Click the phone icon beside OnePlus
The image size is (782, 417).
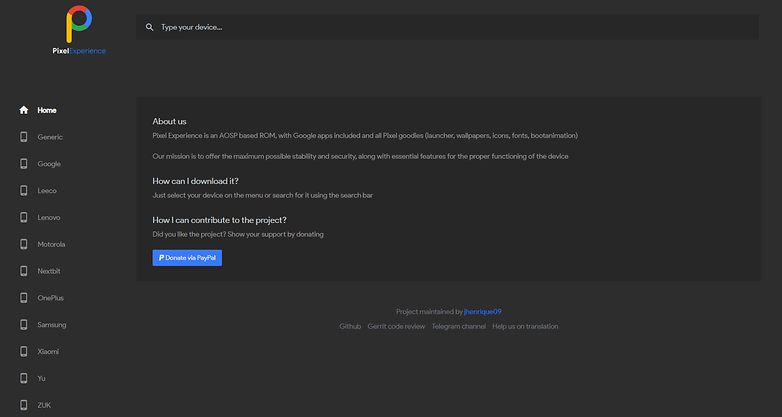(23, 298)
